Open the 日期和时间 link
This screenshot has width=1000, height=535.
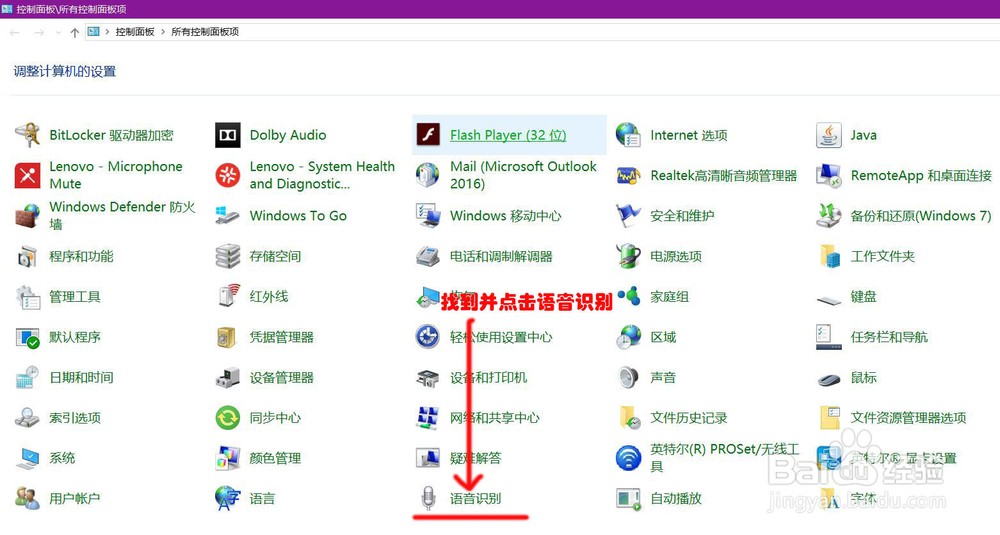tap(81, 377)
